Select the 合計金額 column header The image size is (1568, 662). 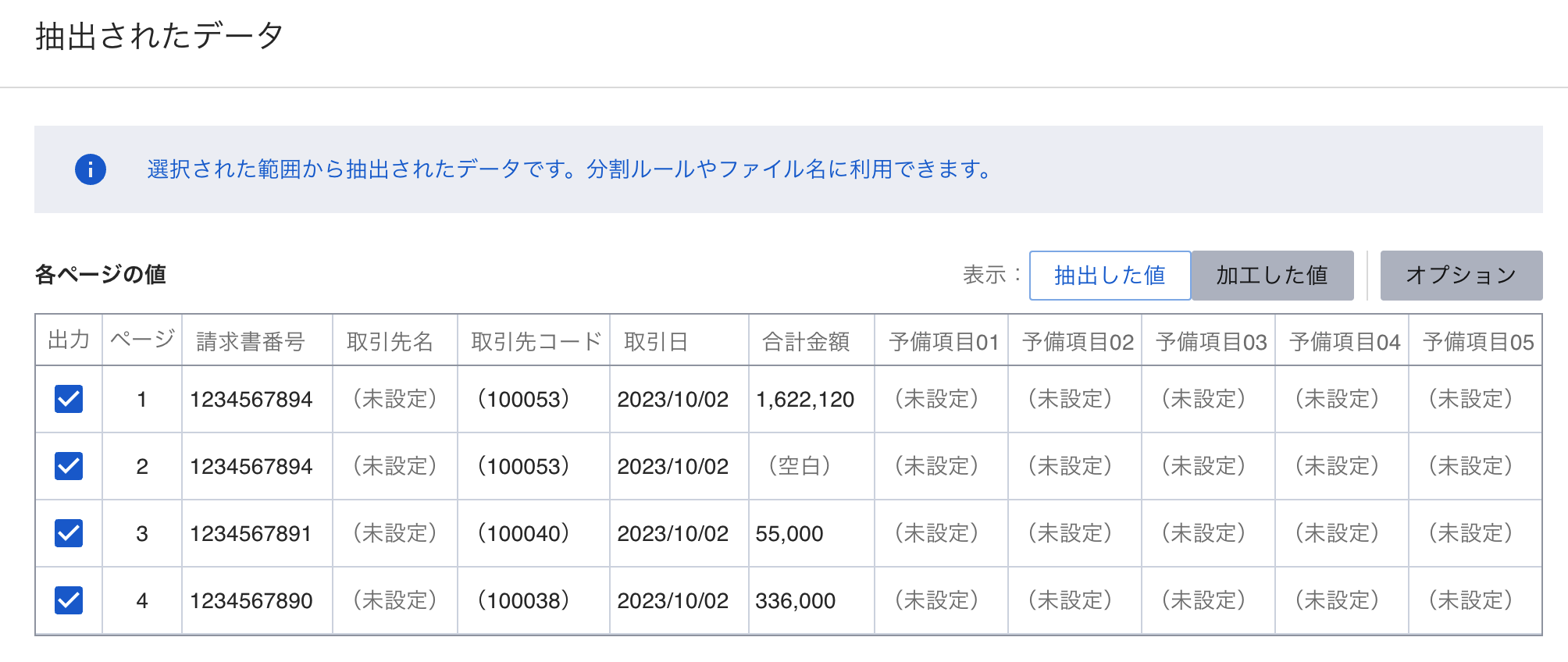click(x=806, y=341)
